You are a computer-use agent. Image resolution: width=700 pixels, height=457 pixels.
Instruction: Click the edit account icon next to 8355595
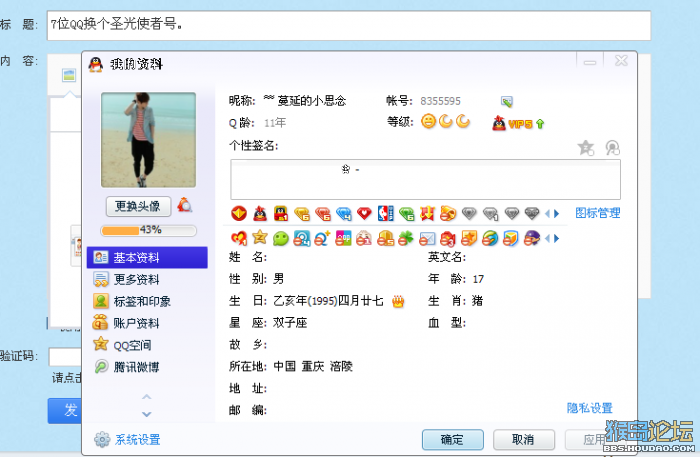[507, 102]
